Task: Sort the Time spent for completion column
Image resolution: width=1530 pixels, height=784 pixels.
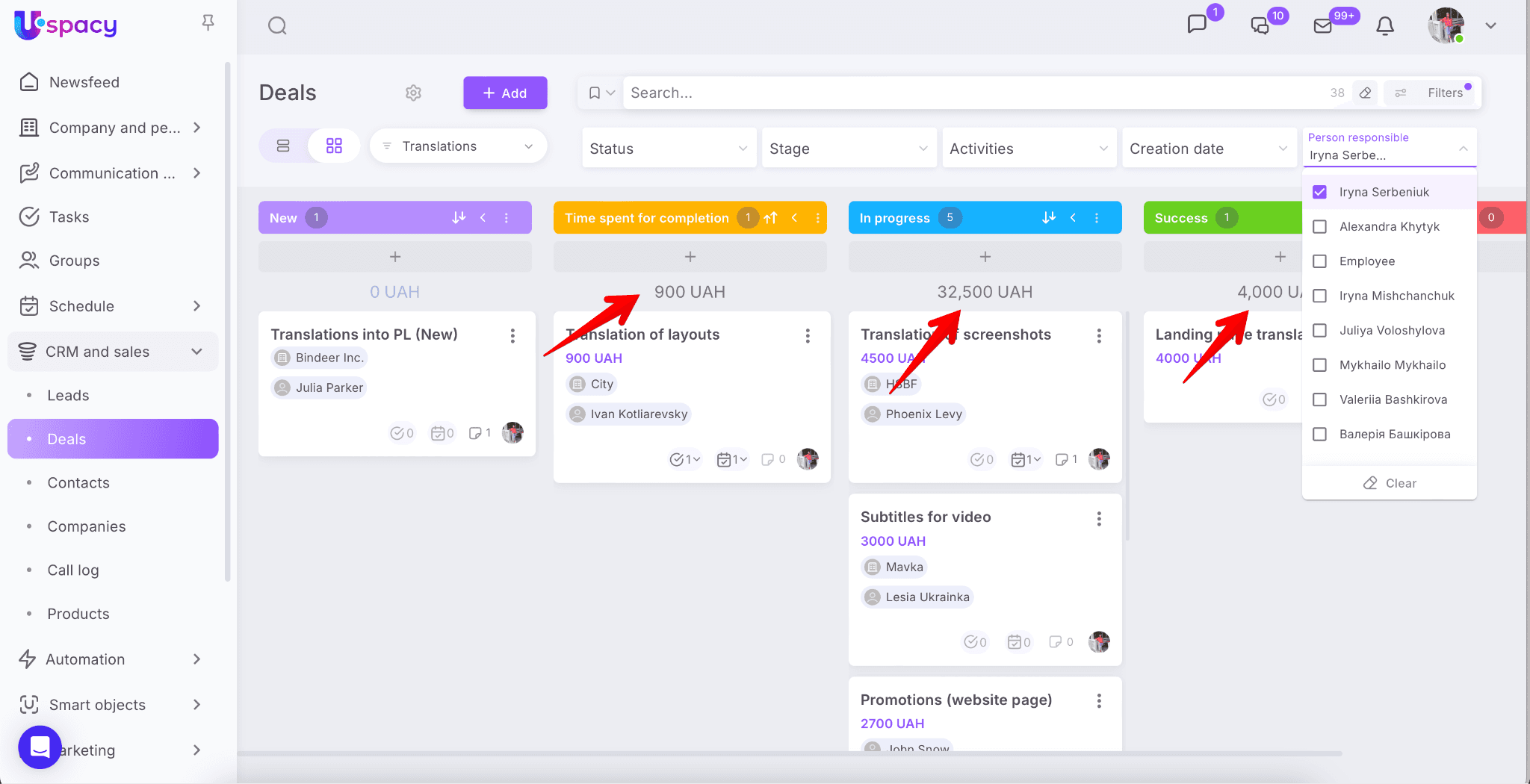Action: point(771,217)
